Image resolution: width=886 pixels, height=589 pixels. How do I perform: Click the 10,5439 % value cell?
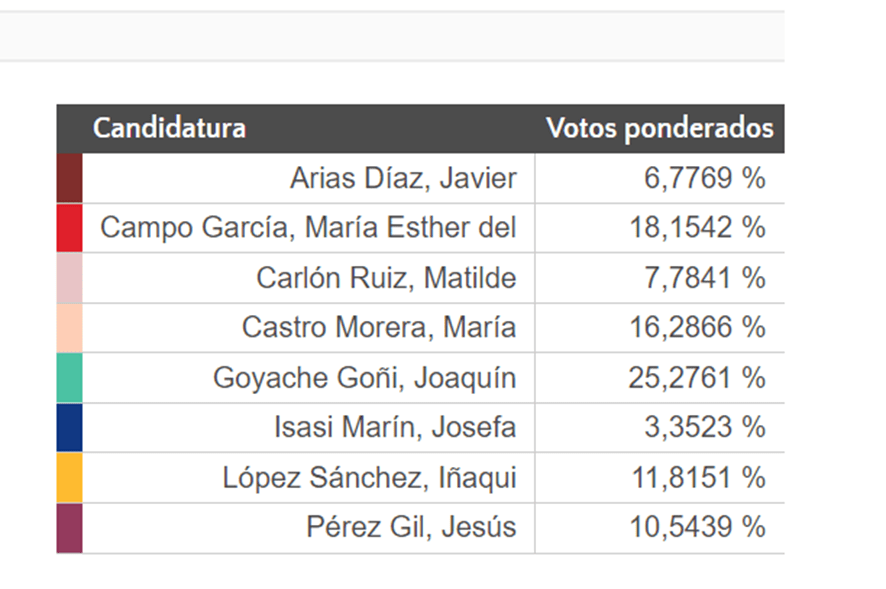pos(697,528)
